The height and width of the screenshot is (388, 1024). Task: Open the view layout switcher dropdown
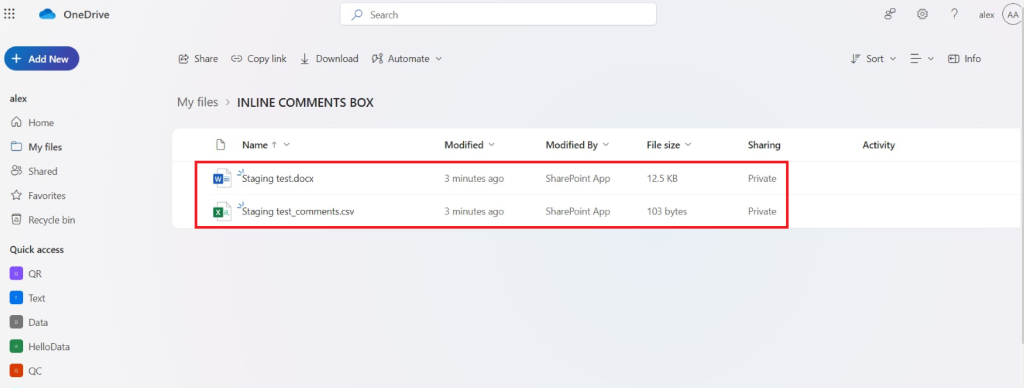pos(922,59)
